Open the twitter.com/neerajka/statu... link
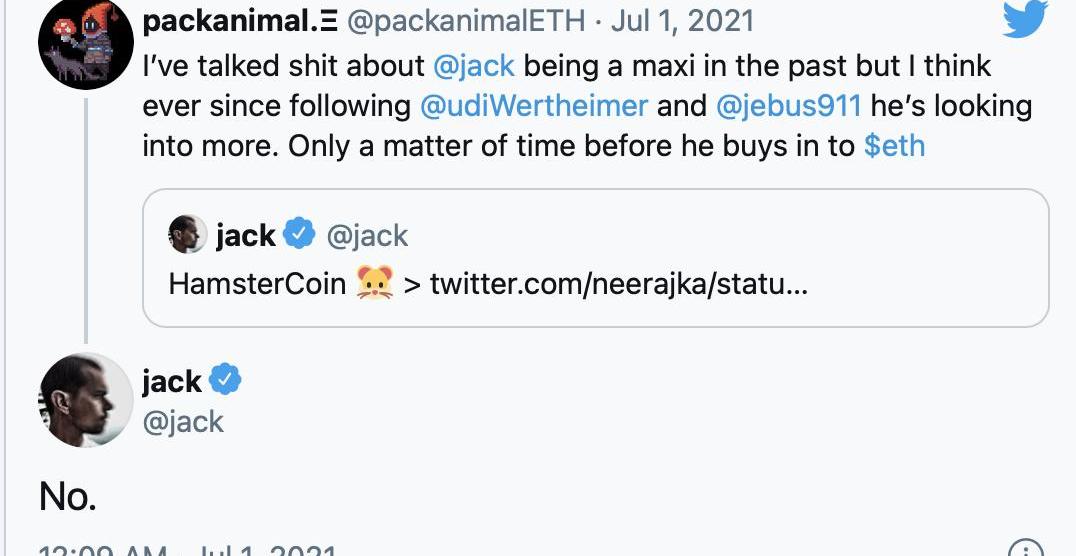 coord(618,284)
